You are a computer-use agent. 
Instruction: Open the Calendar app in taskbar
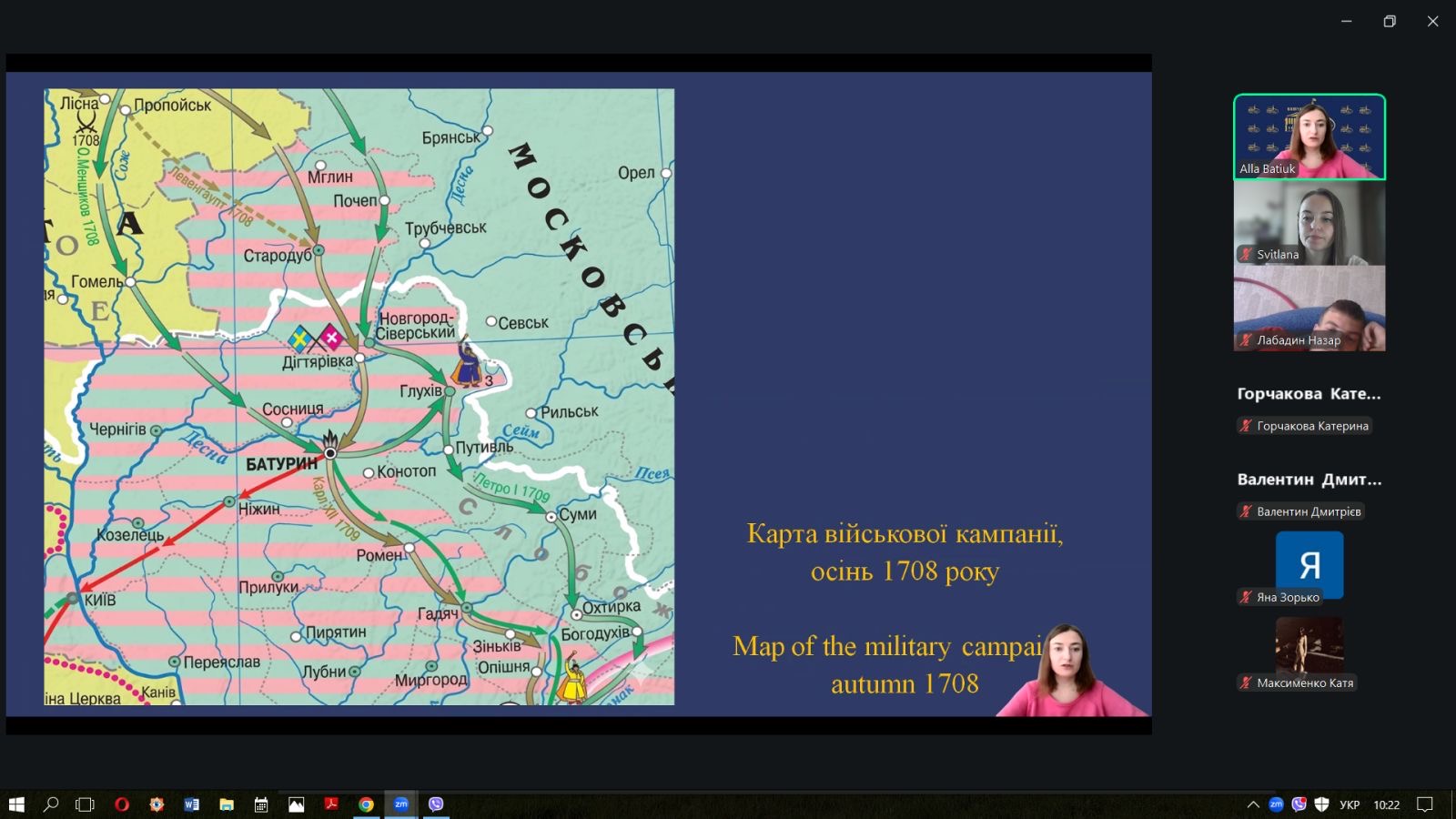pyautogui.click(x=261, y=804)
